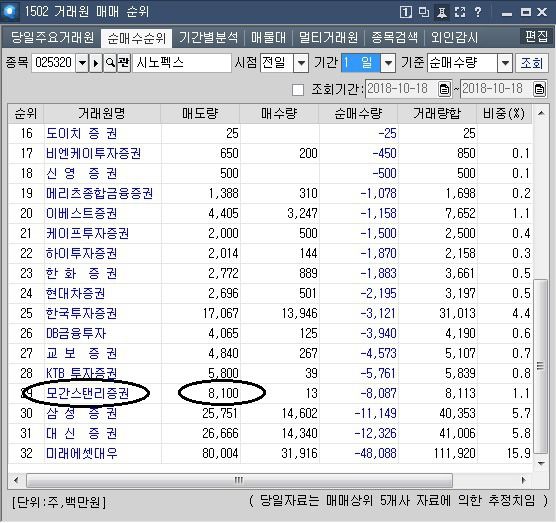
Task: Click the 관 interest stock icon
Action: (x=124, y=63)
